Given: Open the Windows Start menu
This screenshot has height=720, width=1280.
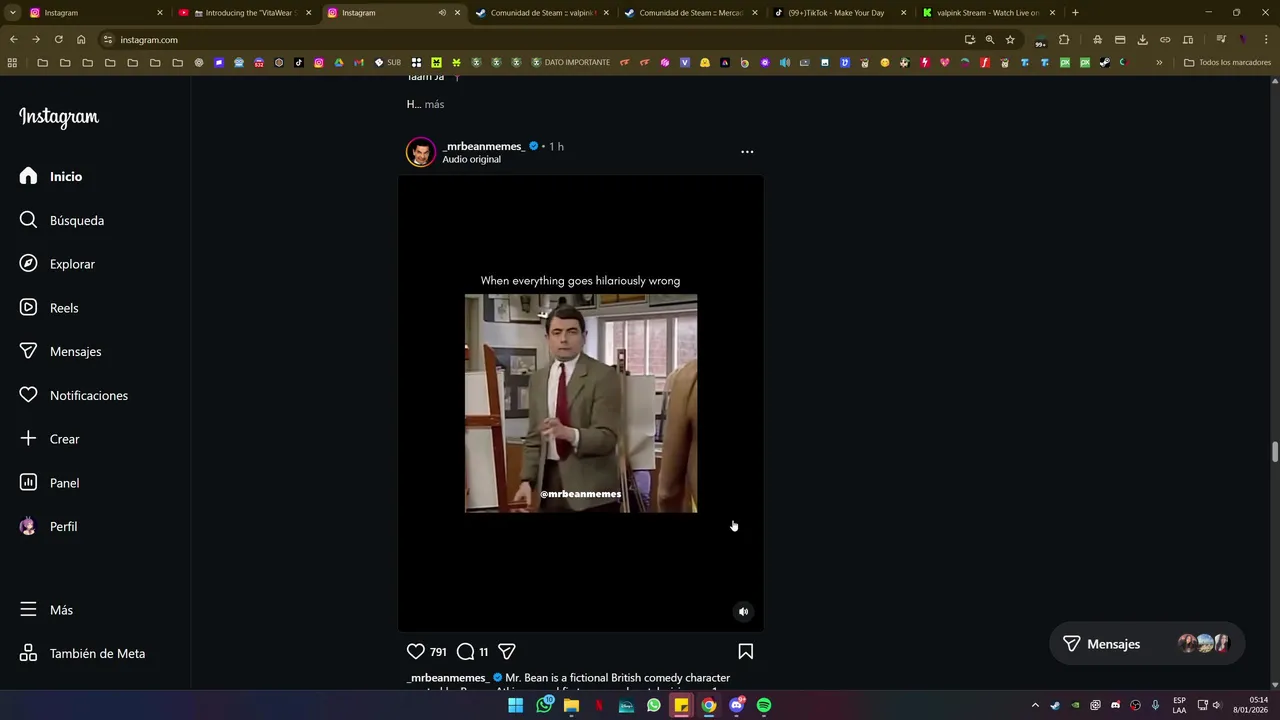Looking at the screenshot, I should 515,705.
